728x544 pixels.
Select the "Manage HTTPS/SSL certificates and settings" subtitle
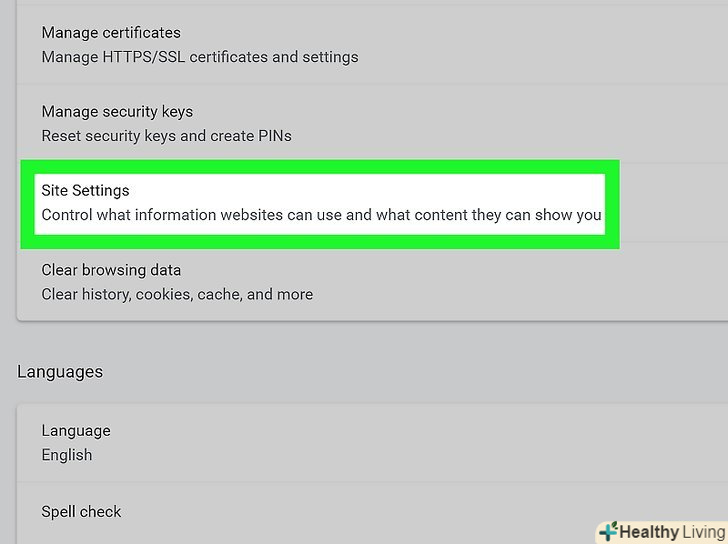[199, 57]
